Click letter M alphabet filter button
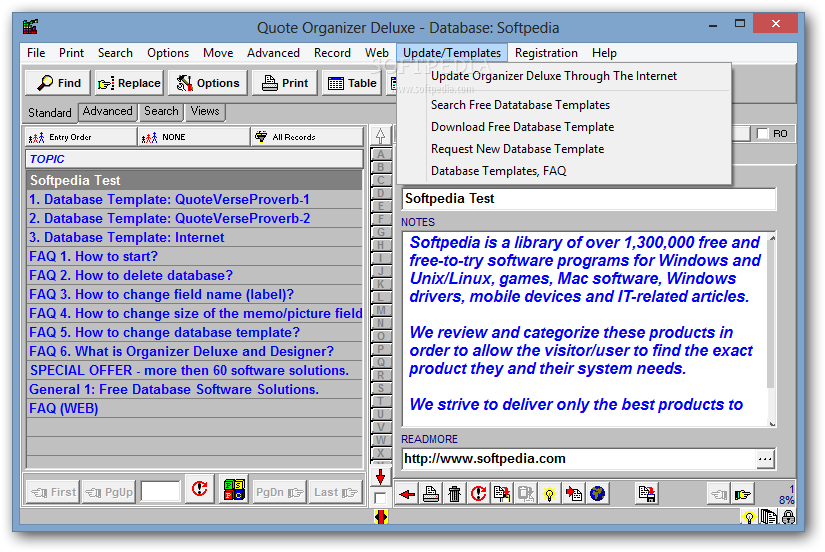The height and width of the screenshot is (552, 825). [x=380, y=310]
